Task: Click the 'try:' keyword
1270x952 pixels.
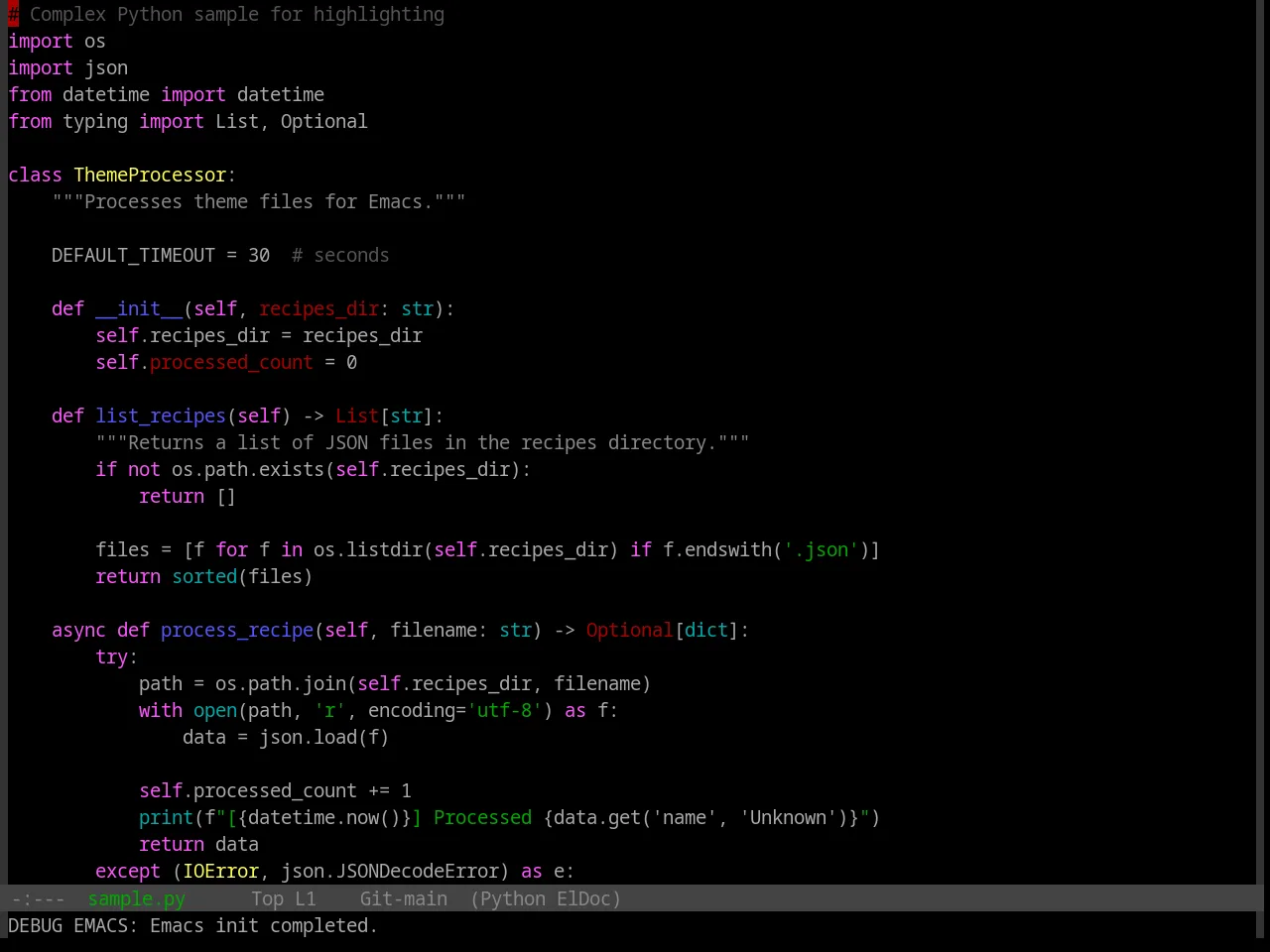Action: tap(117, 656)
